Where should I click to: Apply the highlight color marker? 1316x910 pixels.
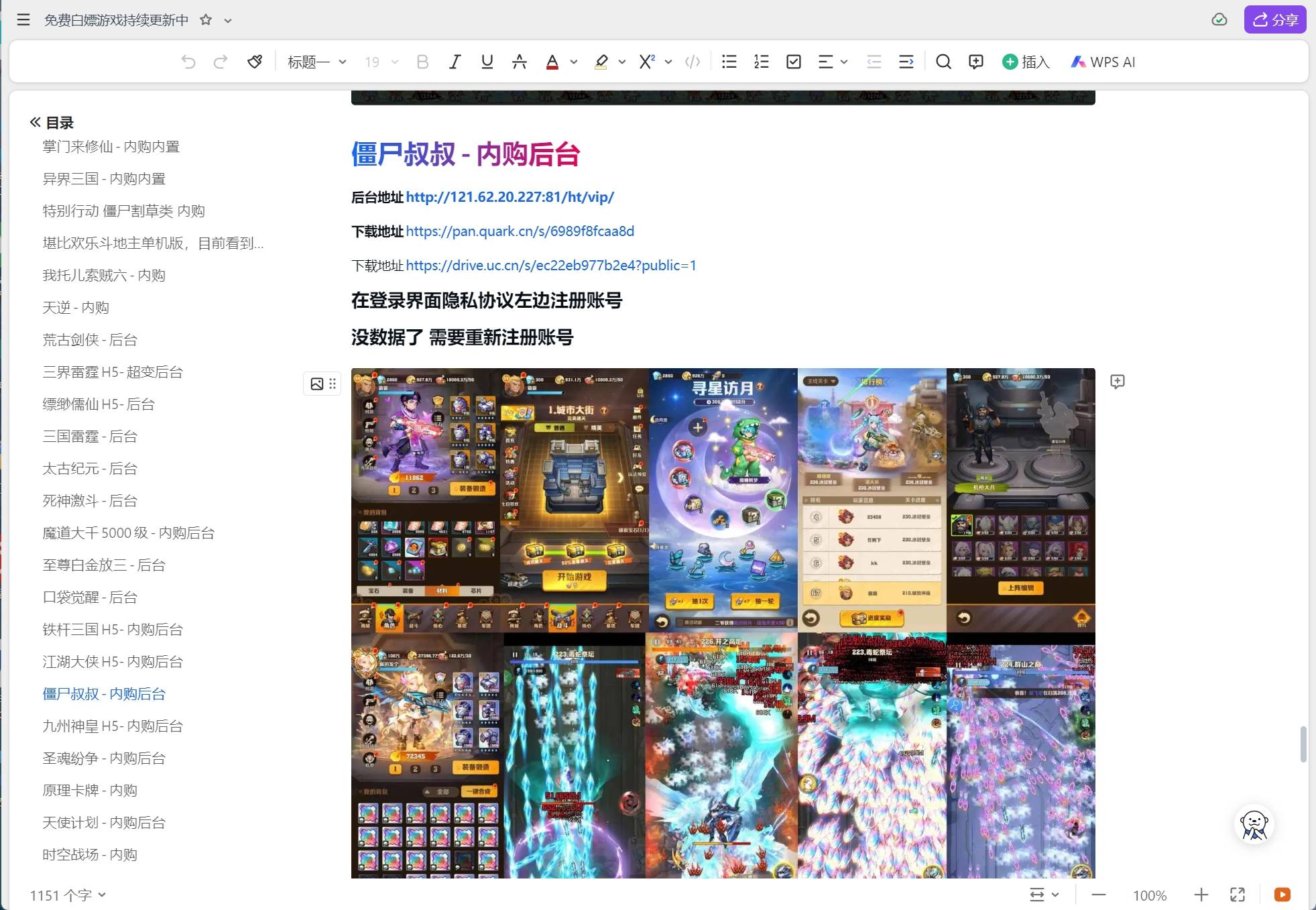click(x=601, y=62)
